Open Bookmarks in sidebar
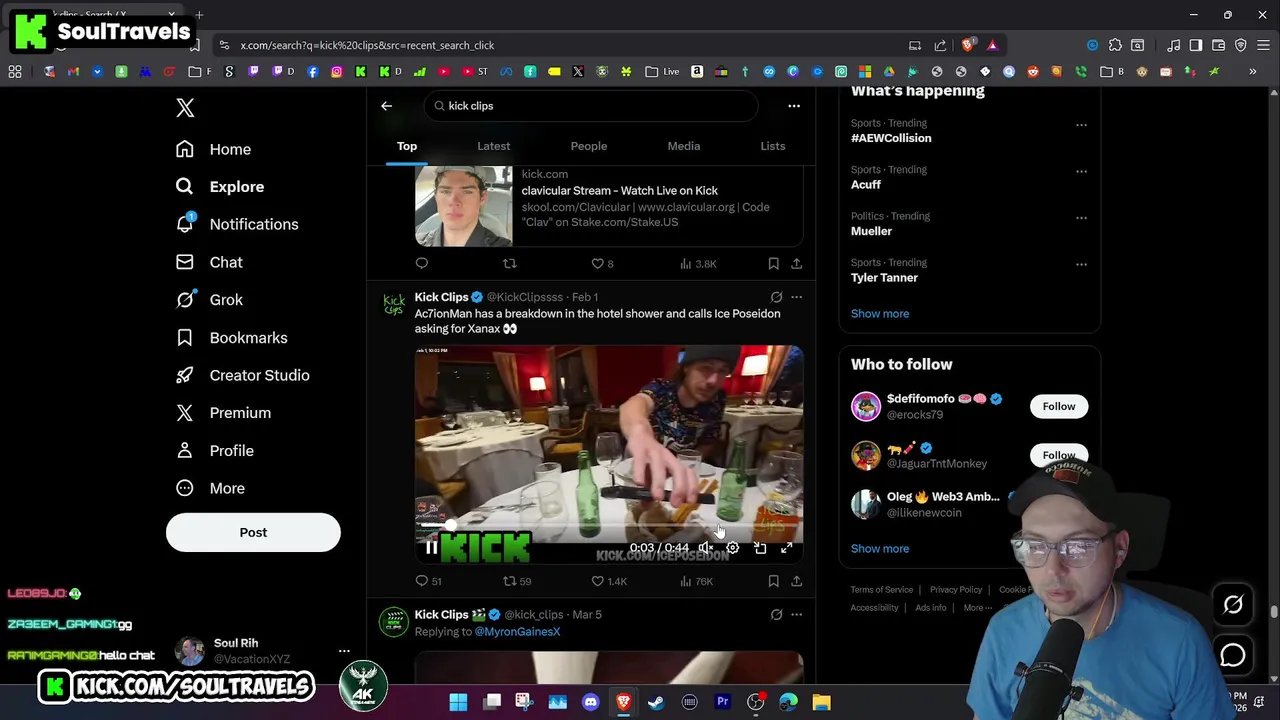The image size is (1280, 720). [x=232, y=338]
